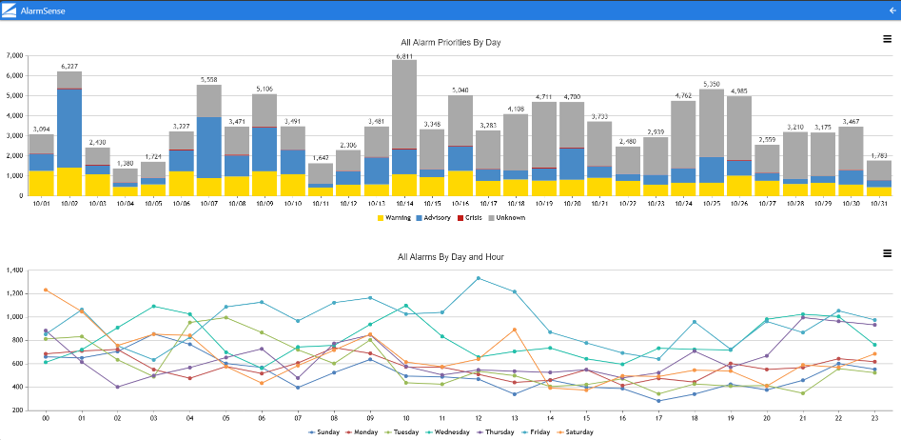The image size is (901, 440).
Task: Click the hour 12 axis label
Action: click(478, 418)
